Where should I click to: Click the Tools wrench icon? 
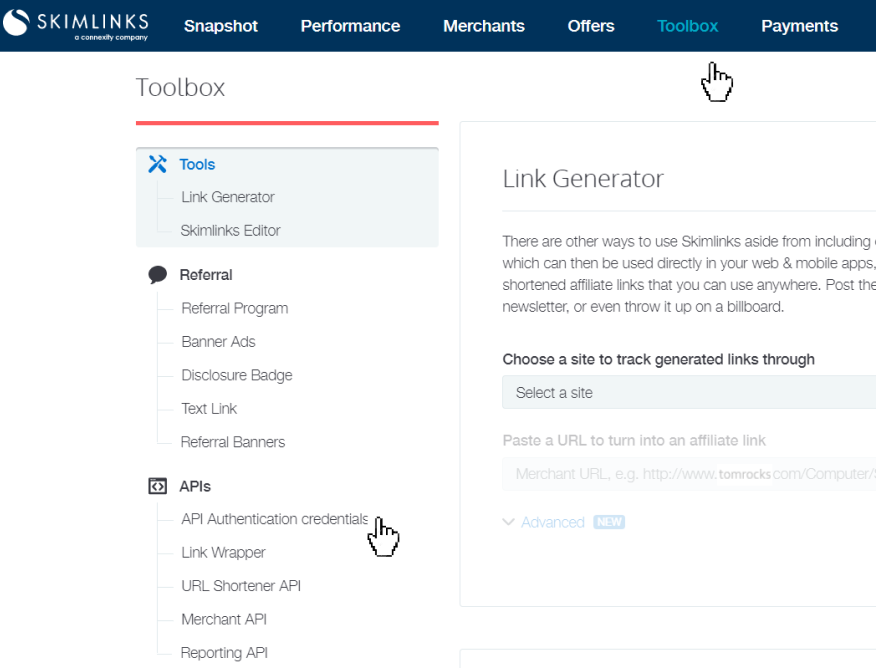pyautogui.click(x=158, y=164)
